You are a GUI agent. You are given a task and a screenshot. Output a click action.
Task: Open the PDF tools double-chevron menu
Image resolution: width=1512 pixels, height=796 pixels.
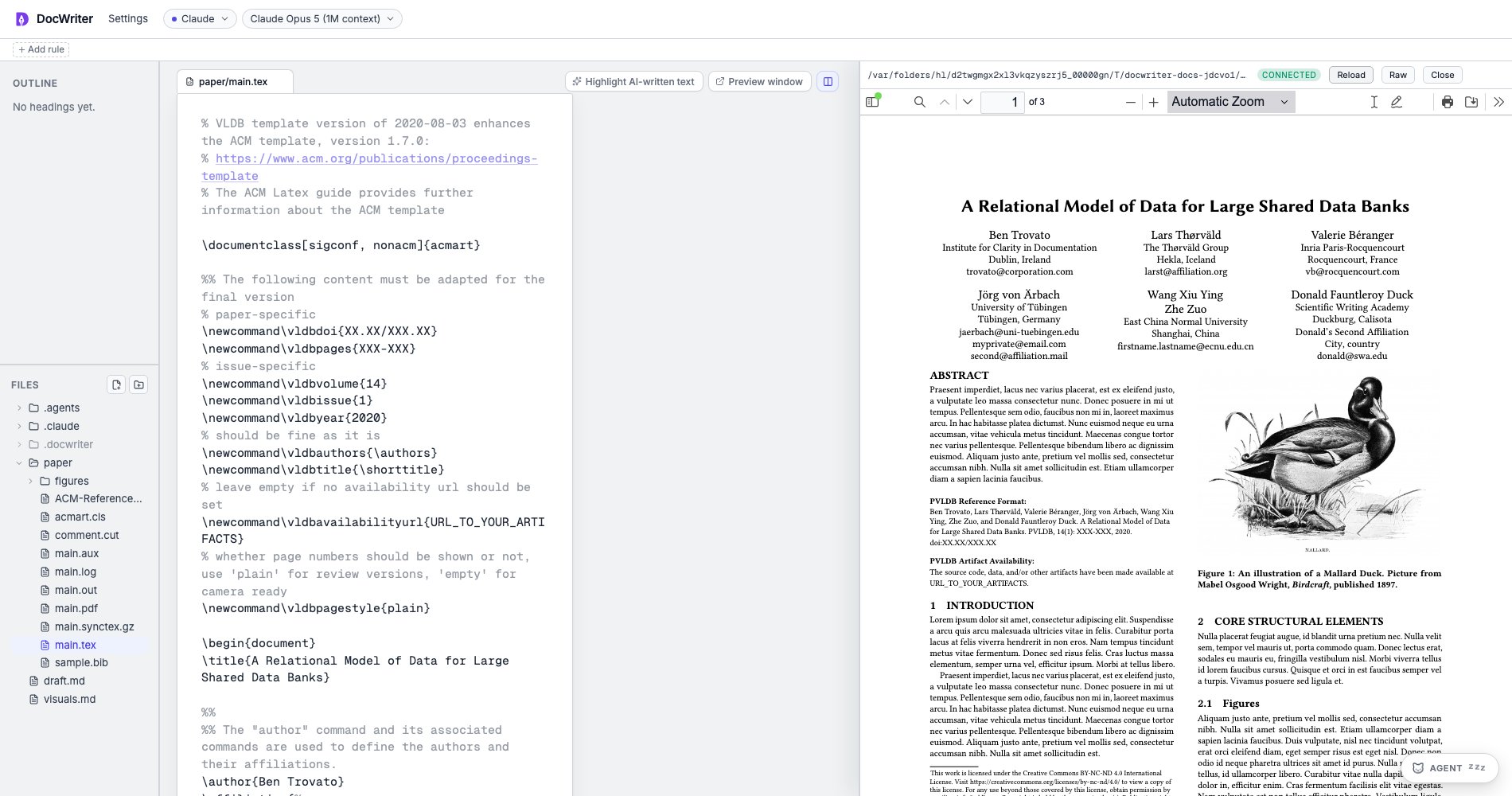(x=1498, y=102)
